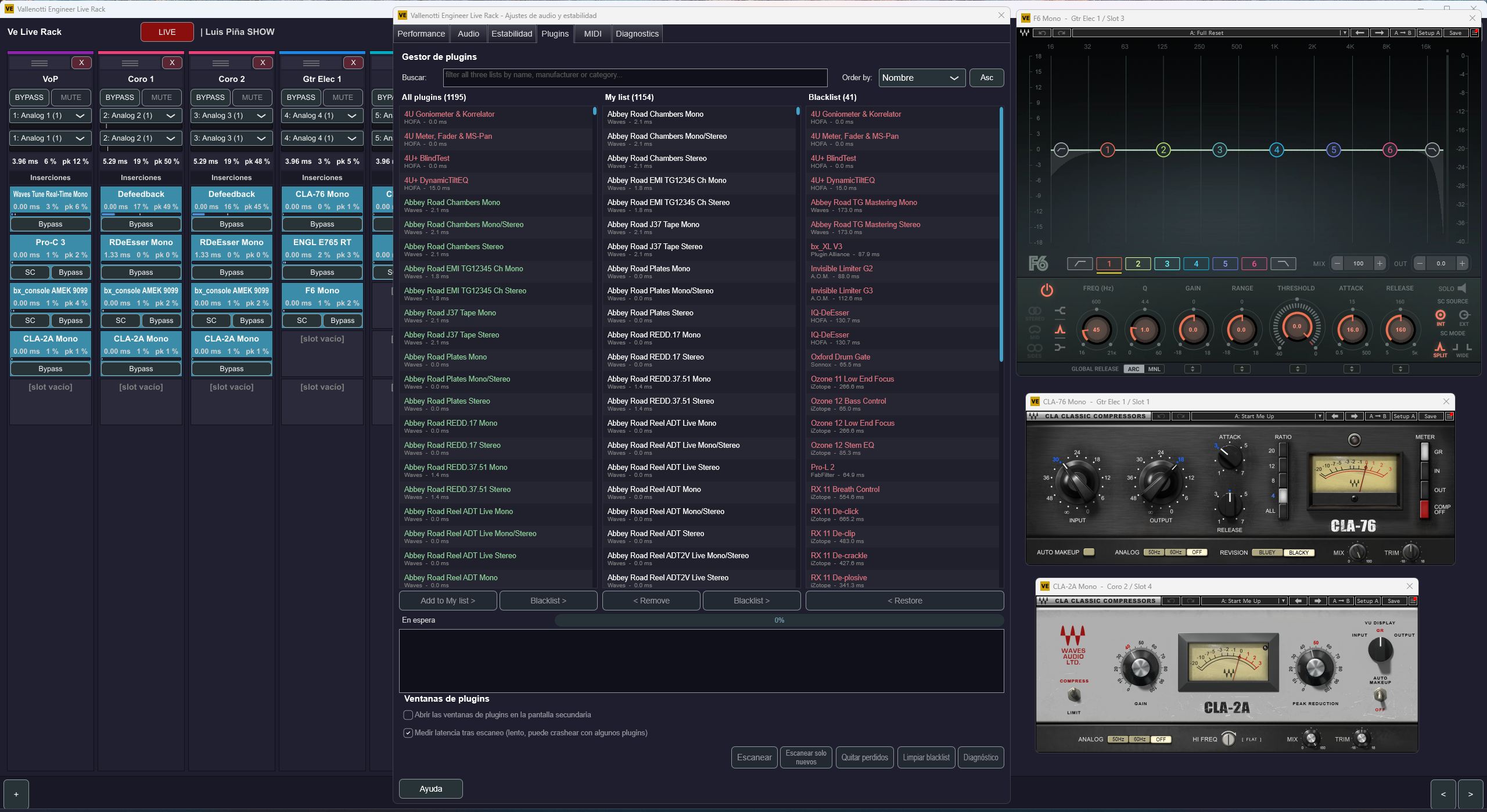1487x812 pixels.
Task: Set CLA-76 meter to COMP OFF
Action: click(1424, 509)
